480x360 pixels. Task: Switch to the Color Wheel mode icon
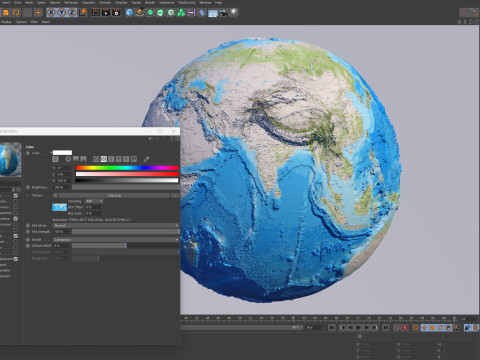pyautogui.click(x=68, y=159)
